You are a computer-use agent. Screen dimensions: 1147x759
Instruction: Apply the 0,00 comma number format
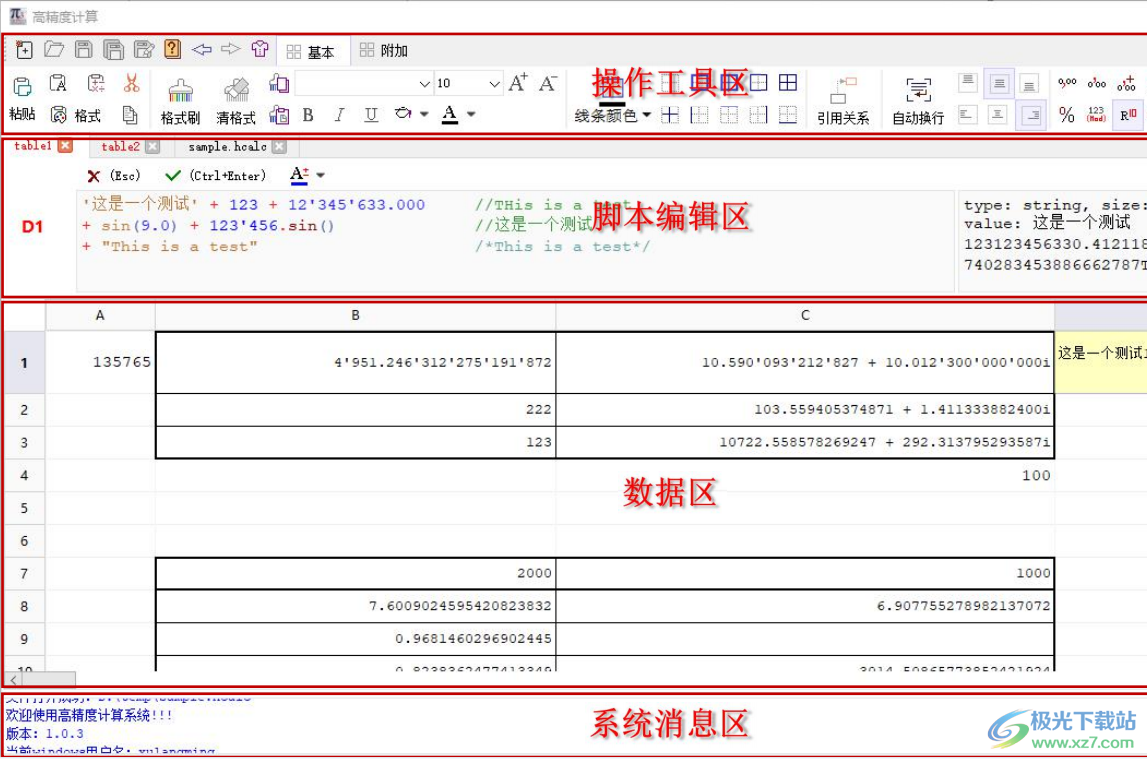[1067, 83]
